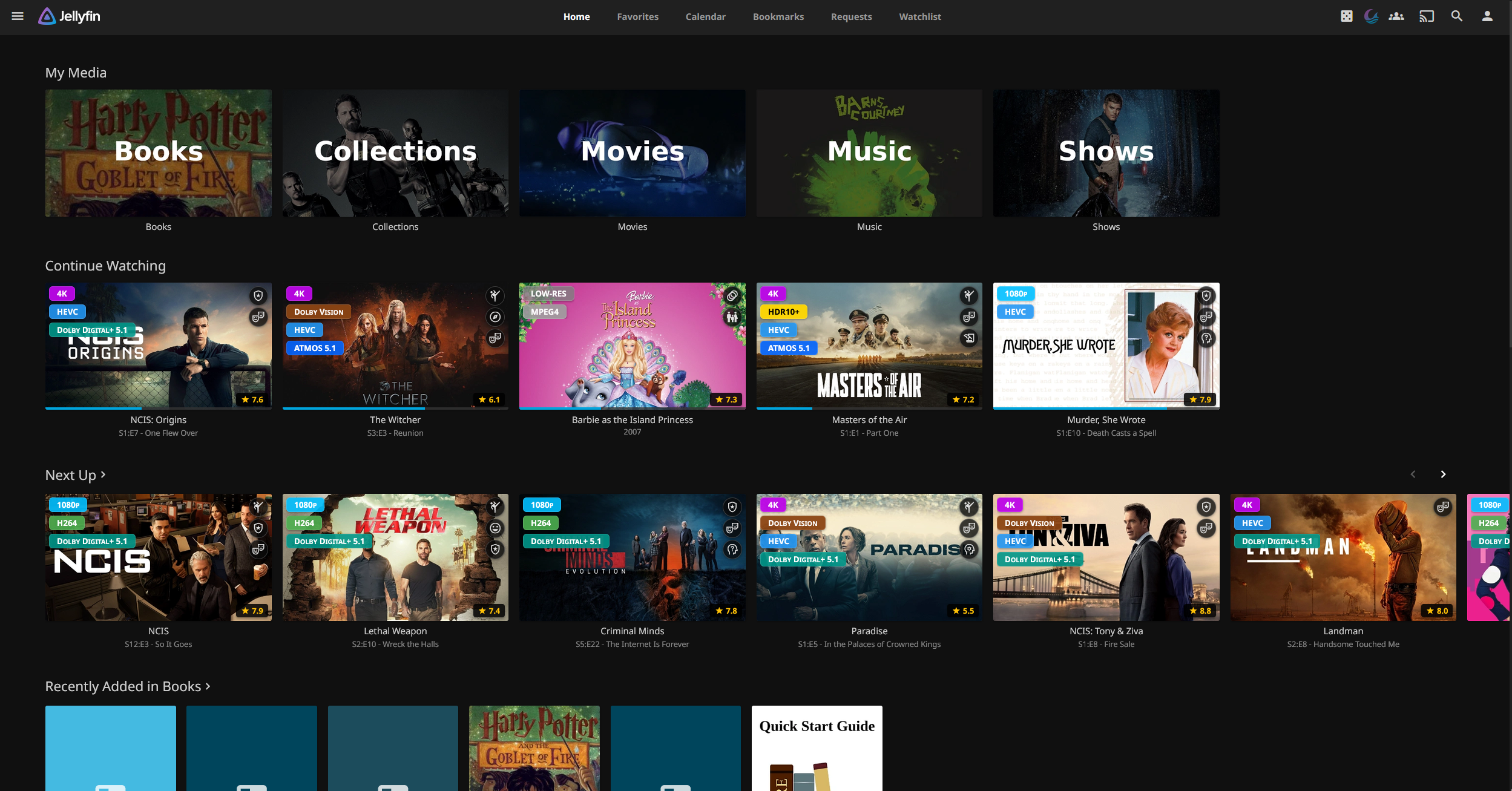Click the Continue Watching section heading
This screenshot has width=1512, height=791.
coord(105,266)
